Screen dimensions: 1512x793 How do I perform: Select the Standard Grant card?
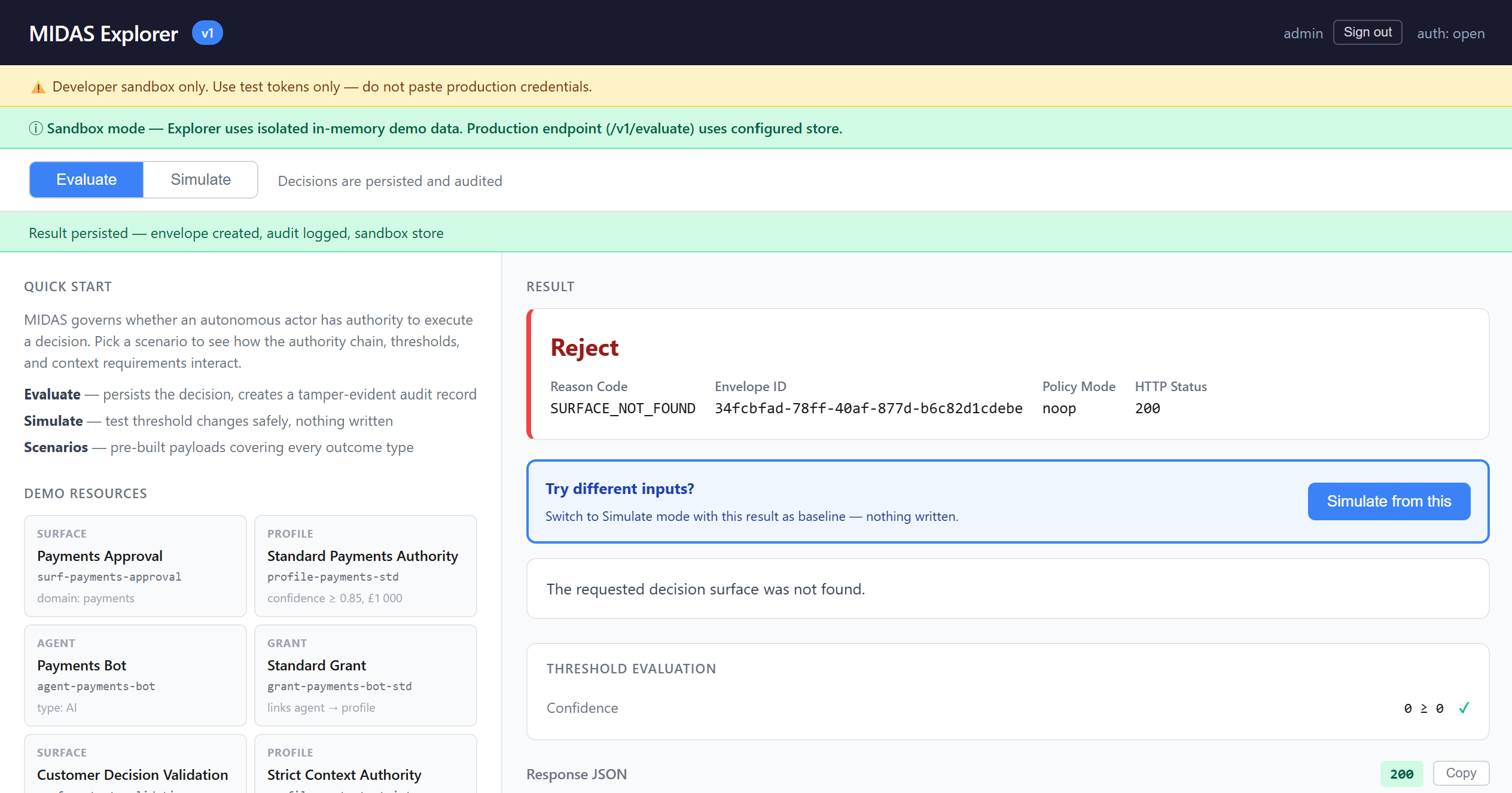coord(365,675)
